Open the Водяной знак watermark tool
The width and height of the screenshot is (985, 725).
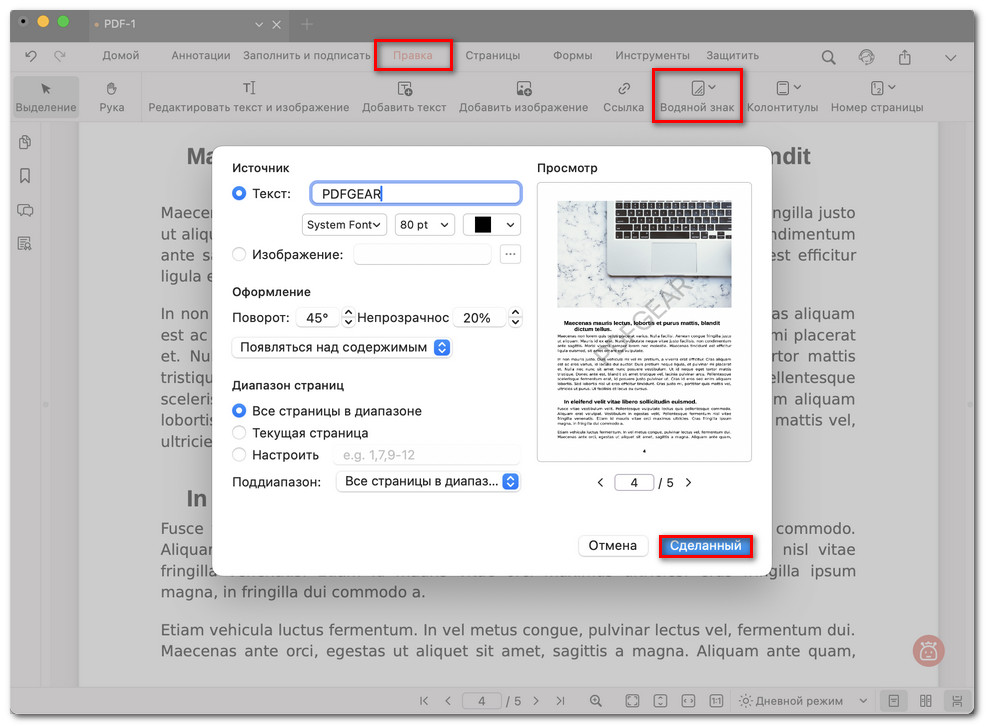pos(697,97)
